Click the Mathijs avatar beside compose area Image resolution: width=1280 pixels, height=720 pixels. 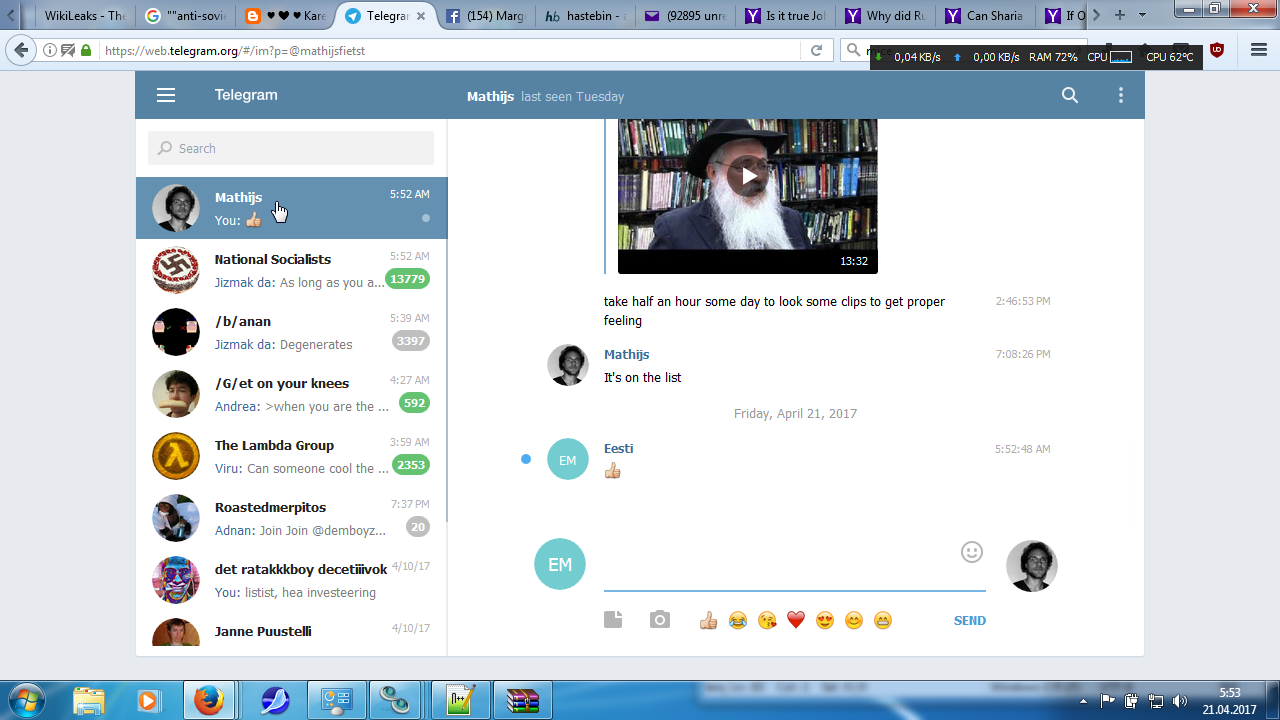click(1032, 566)
